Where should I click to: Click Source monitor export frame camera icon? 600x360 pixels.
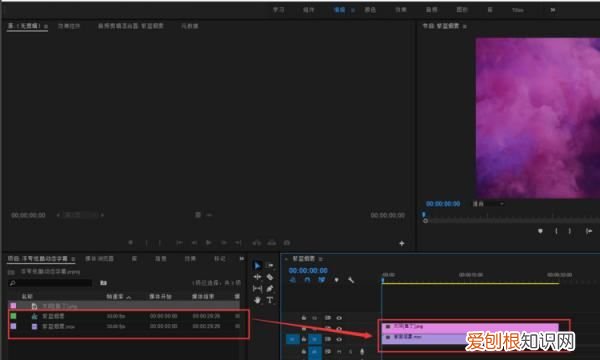287,243
